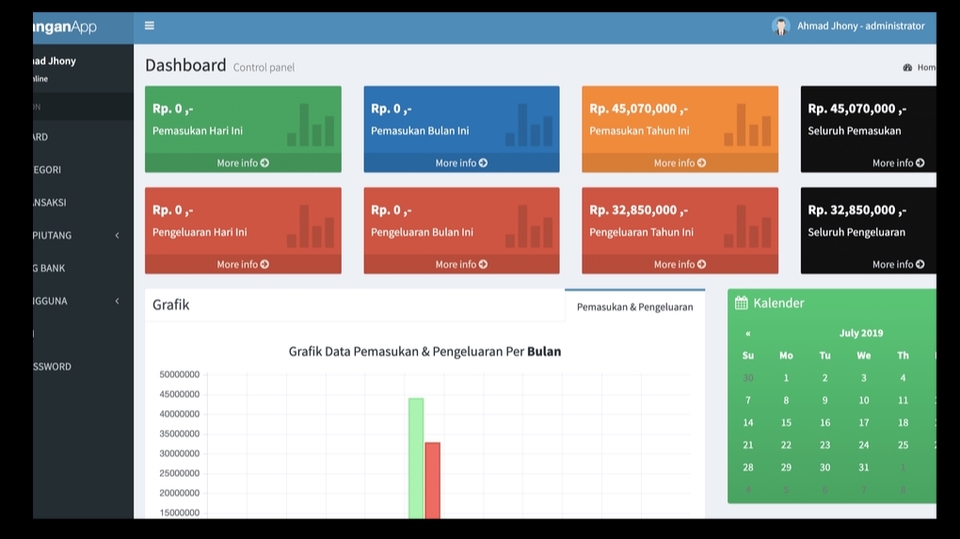
Task: Select July 18 in the calendar
Action: click(x=902, y=423)
